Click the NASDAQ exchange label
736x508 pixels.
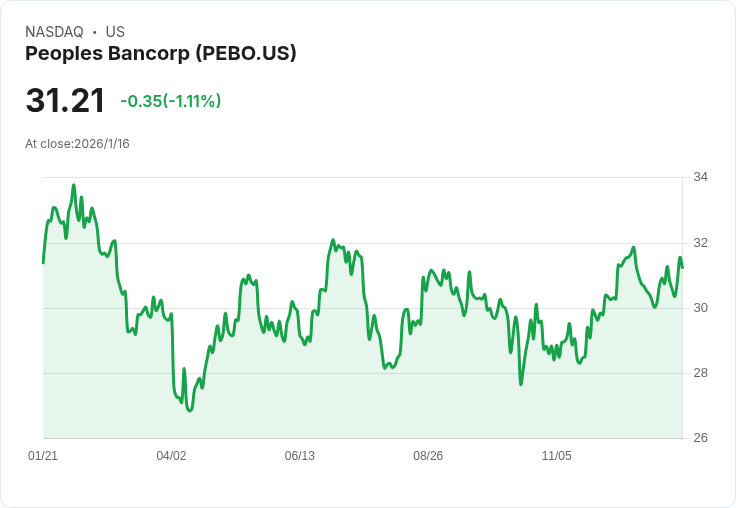[x=54, y=32]
